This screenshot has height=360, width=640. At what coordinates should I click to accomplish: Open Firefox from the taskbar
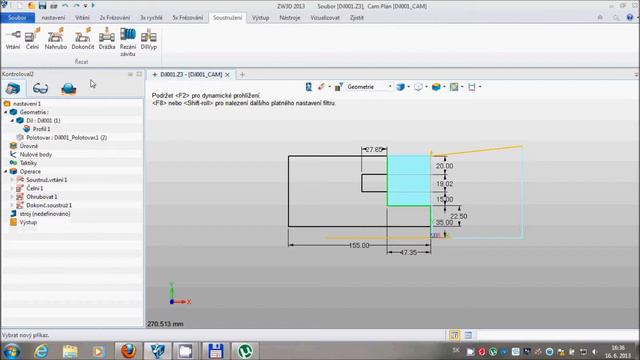coord(128,351)
